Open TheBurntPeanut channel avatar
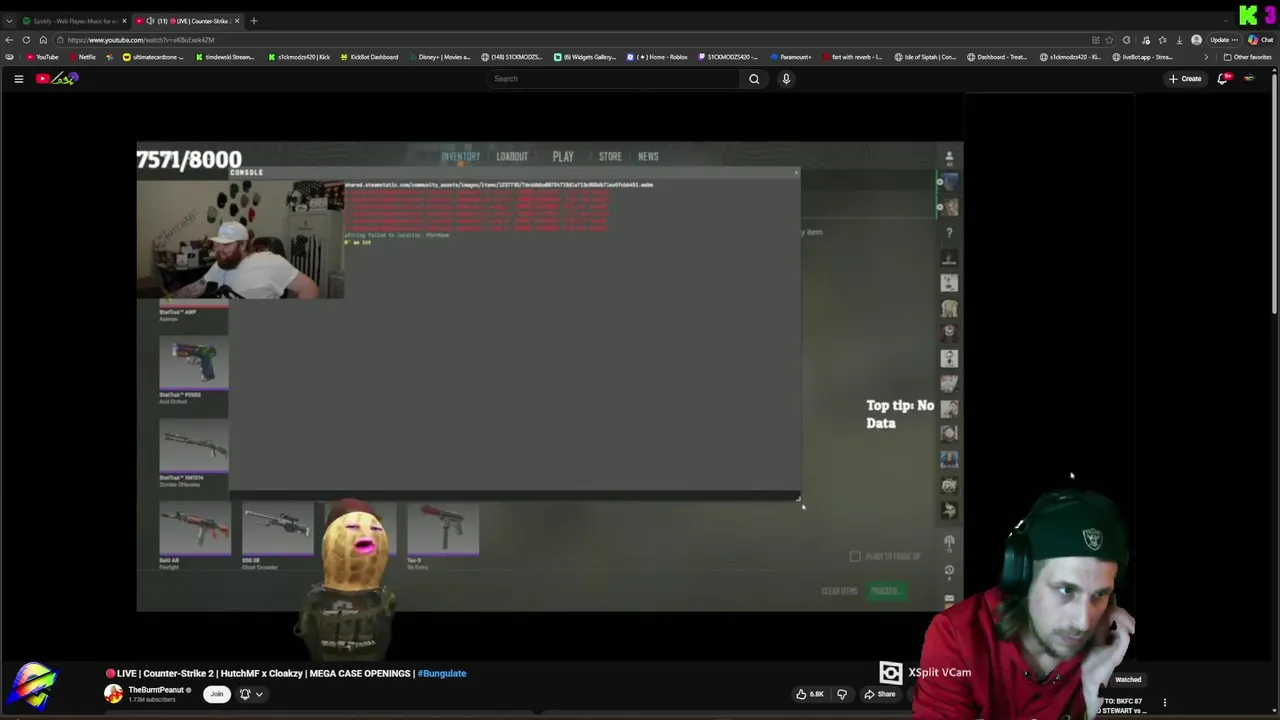1280x720 pixels. (x=113, y=694)
